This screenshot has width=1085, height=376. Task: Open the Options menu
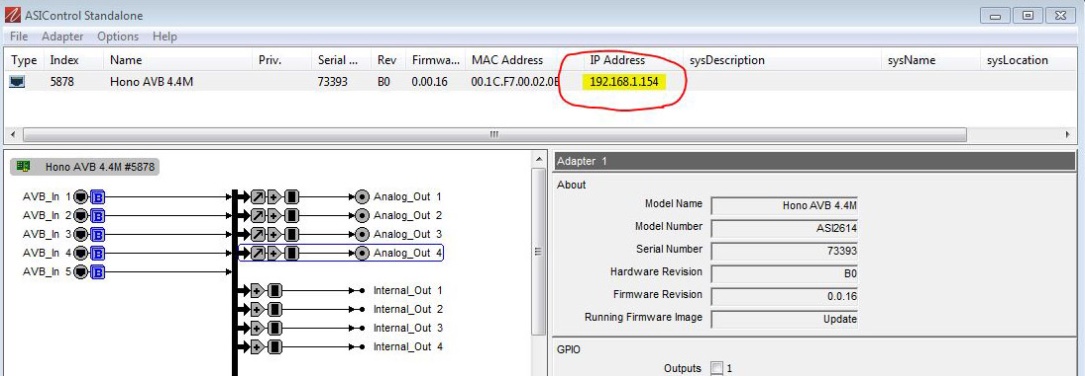pos(118,36)
